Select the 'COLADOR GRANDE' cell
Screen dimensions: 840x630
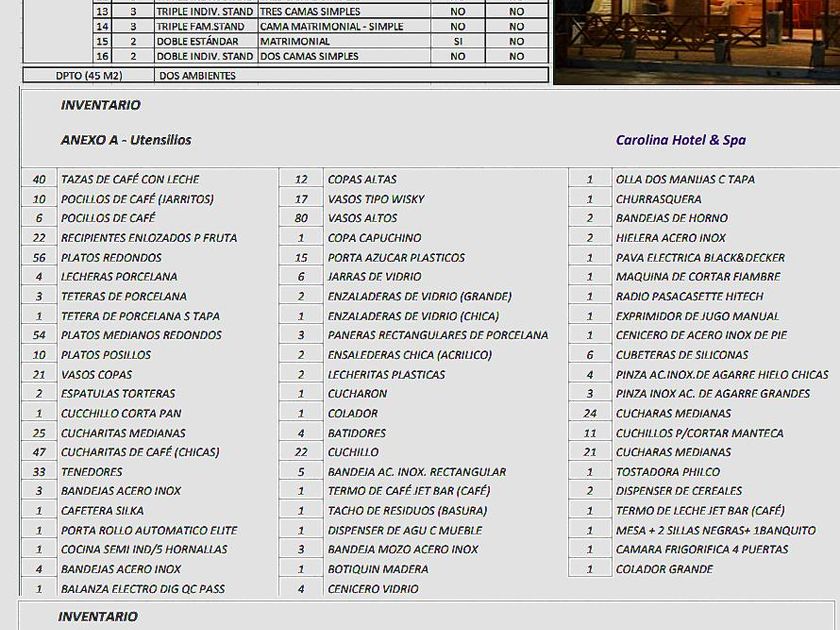pyautogui.click(x=664, y=569)
